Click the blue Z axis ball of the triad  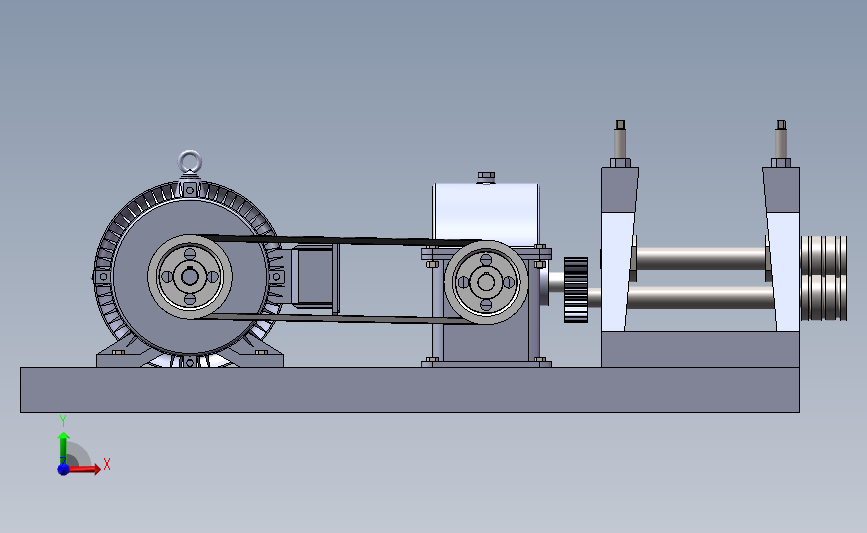pyautogui.click(x=63, y=469)
